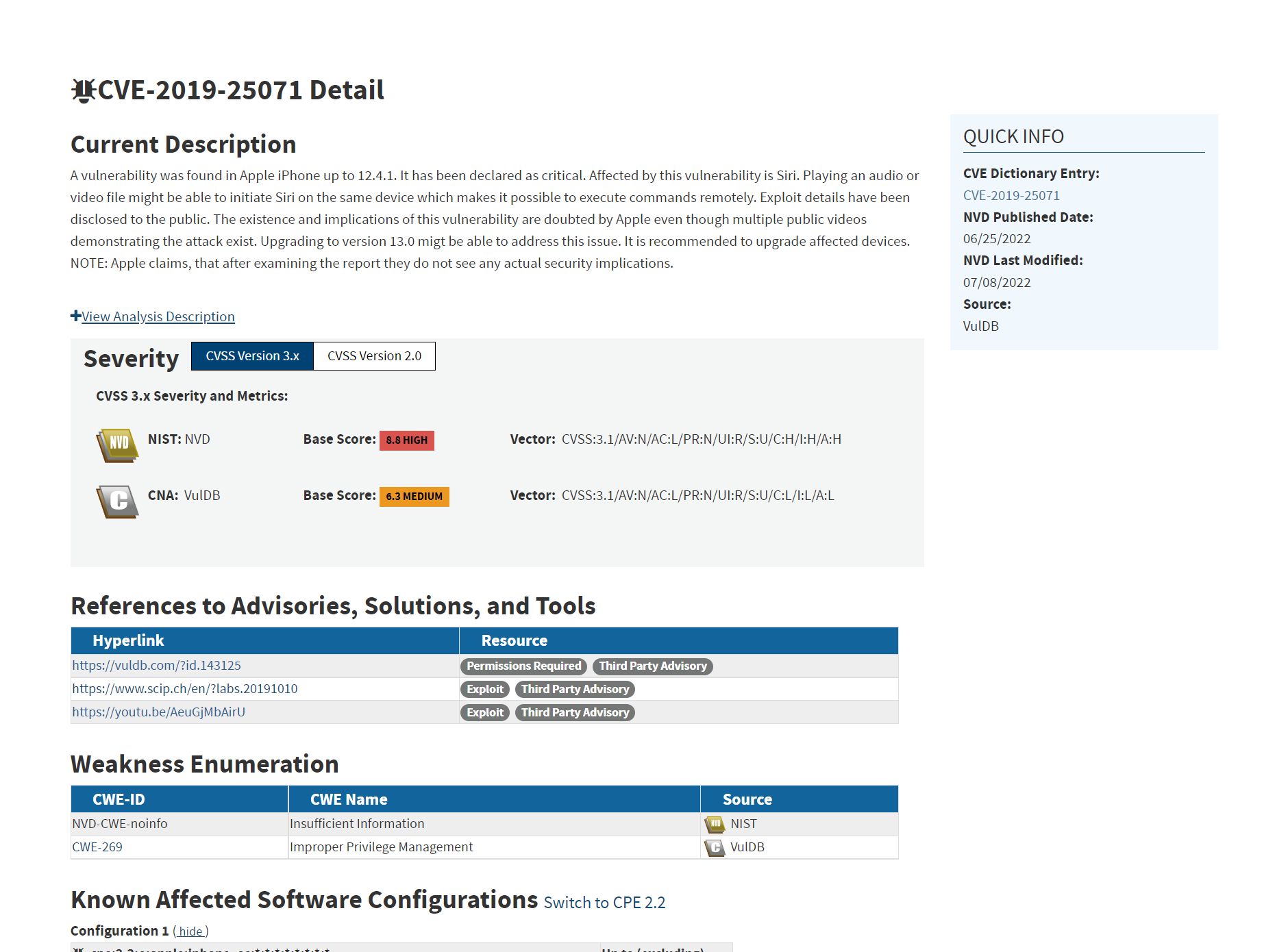Image resolution: width=1288 pixels, height=952 pixels.
Task: Select the CVSS Version 3.x tab
Action: point(251,355)
